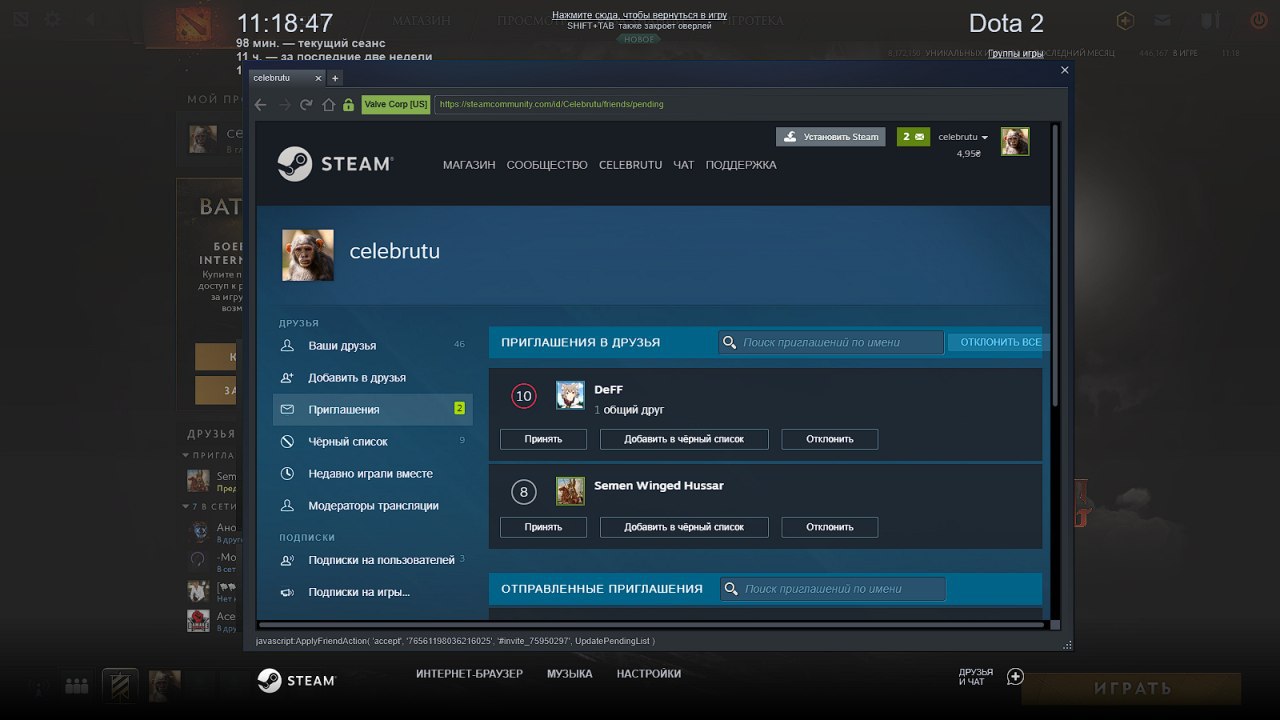Click DeFF's level 10 badge
Screen dimensions: 1280x720
coord(524,396)
